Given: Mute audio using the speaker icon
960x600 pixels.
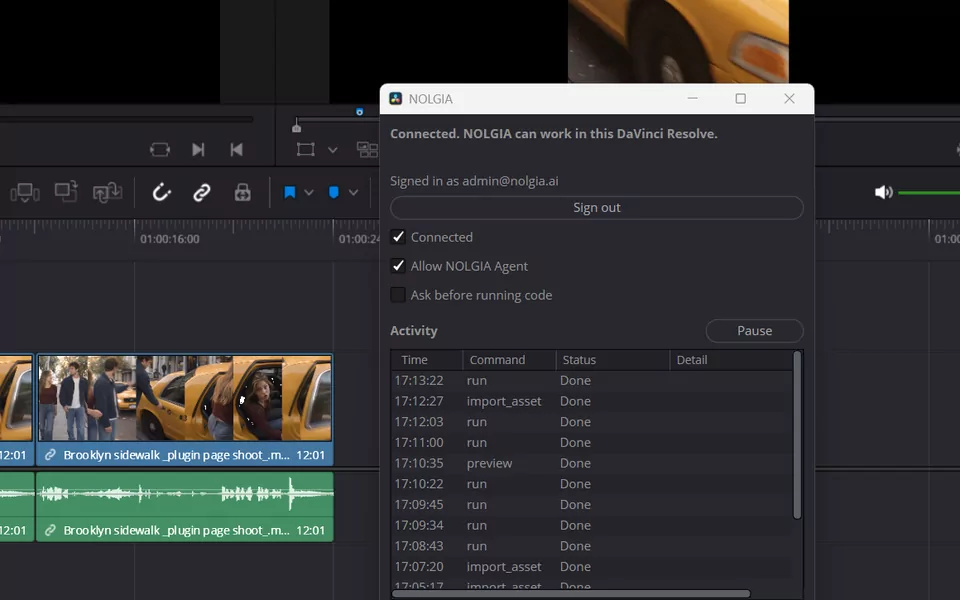Looking at the screenshot, I should click(883, 192).
